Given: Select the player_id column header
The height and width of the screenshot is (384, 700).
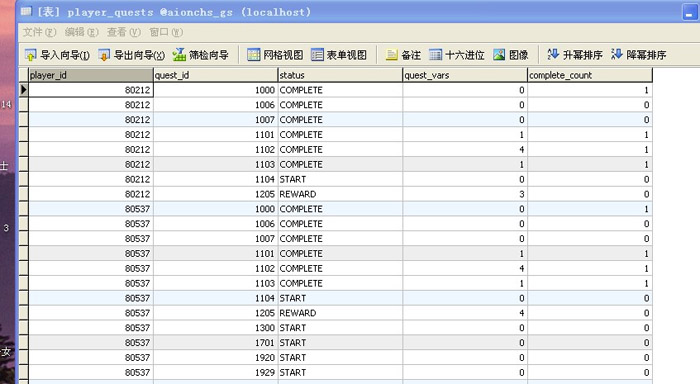Looking at the screenshot, I should click(91, 75).
